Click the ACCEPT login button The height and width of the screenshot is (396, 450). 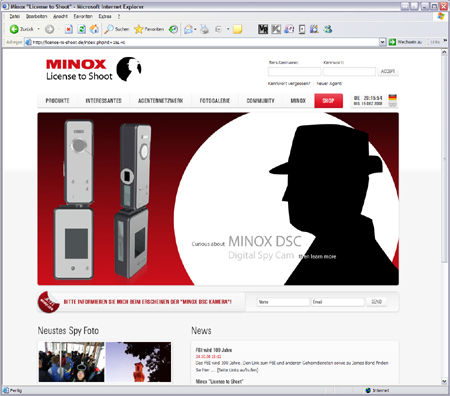click(388, 71)
